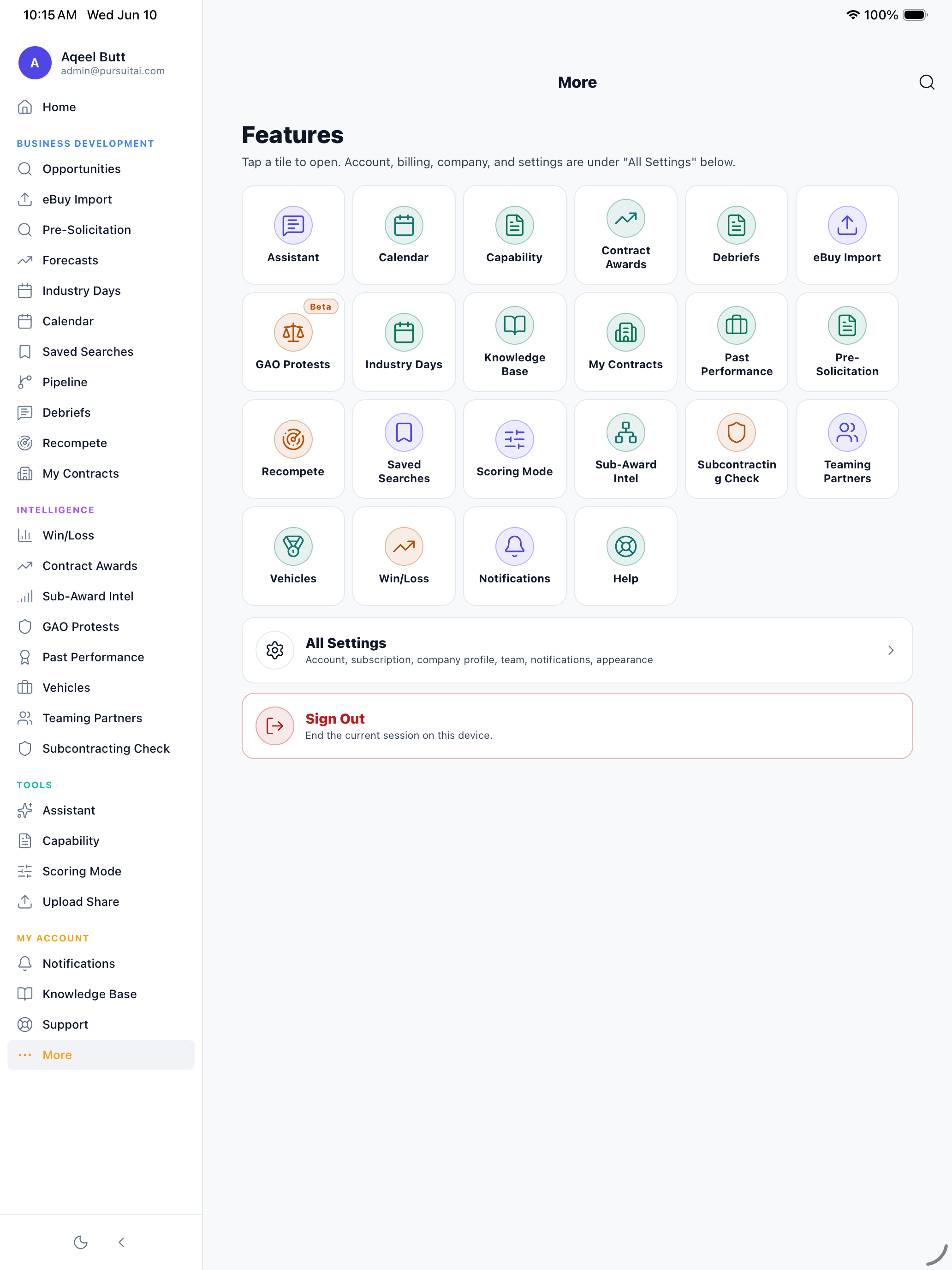The image size is (952, 1270).
Task: Select Upload Share in the sidebar
Action: [x=101, y=901]
